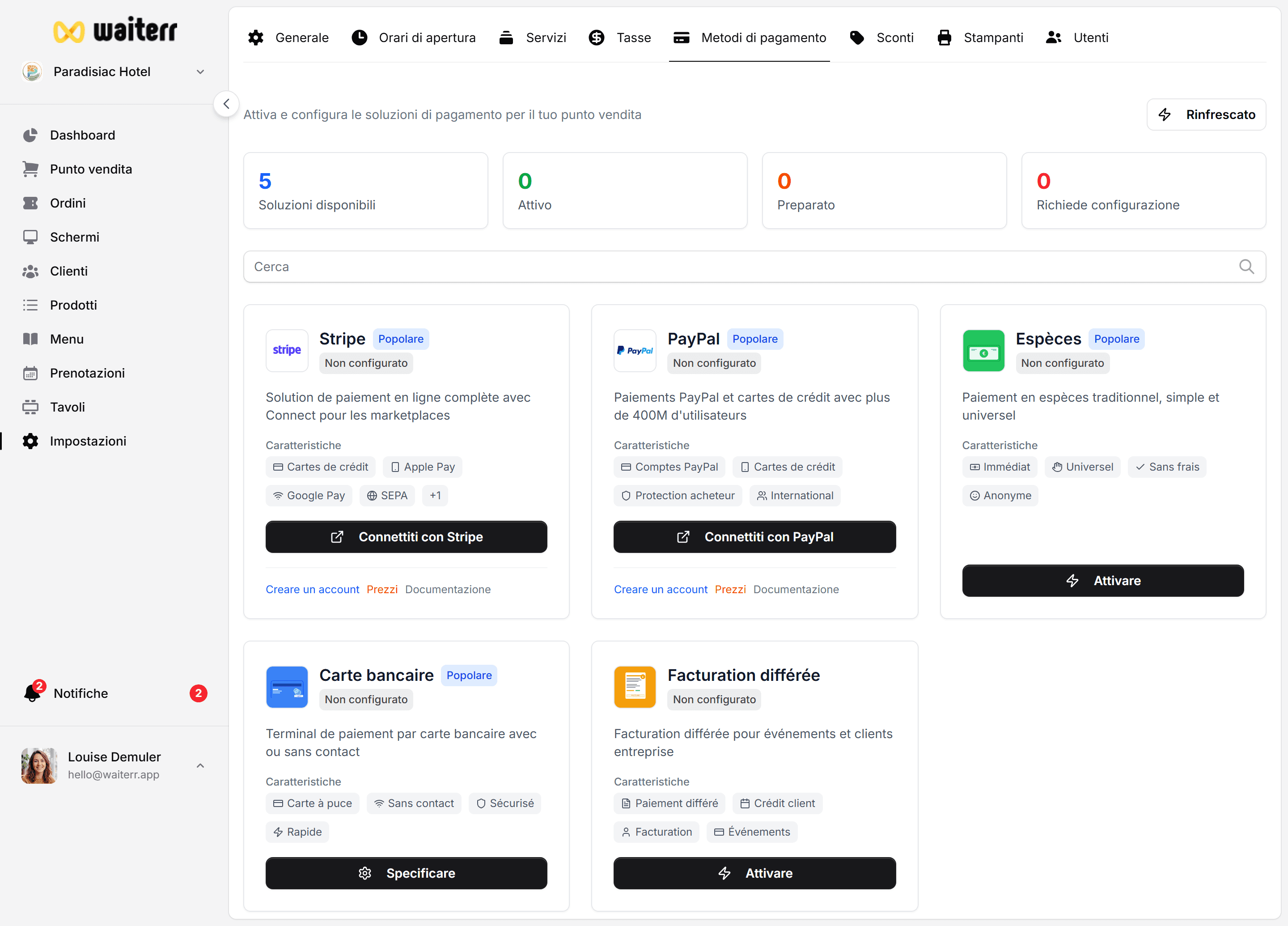1288x926 pixels.
Task: Click the waiterr logo
Action: pyautogui.click(x=115, y=30)
